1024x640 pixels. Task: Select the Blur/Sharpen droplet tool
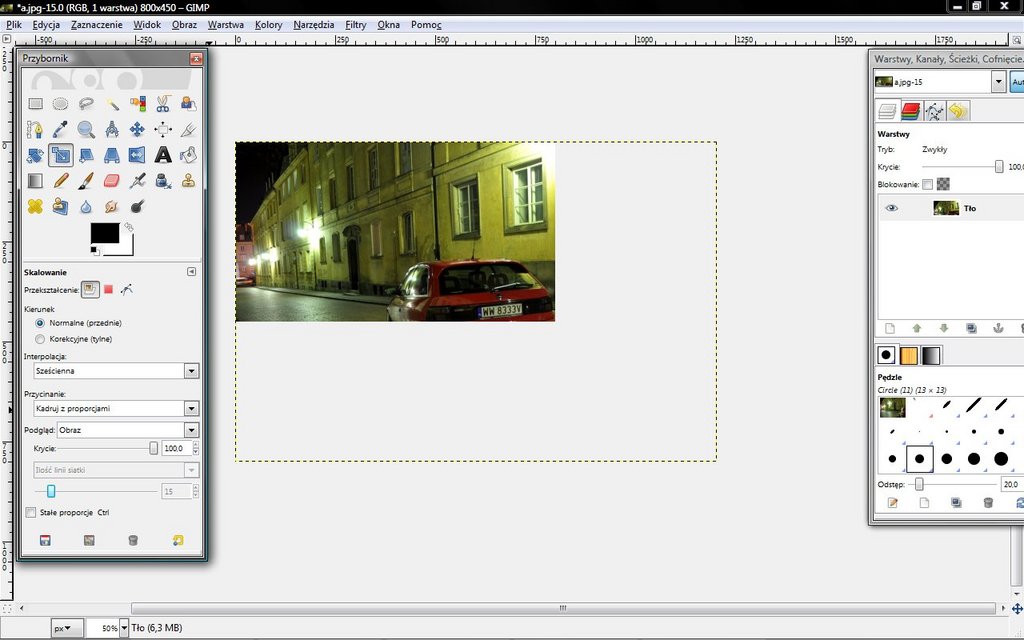pyautogui.click(x=86, y=206)
